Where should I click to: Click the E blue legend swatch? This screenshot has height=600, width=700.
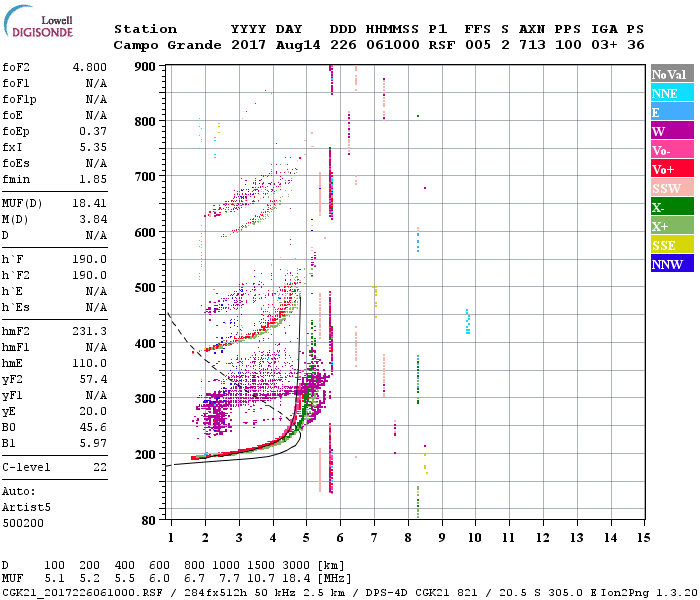click(672, 112)
